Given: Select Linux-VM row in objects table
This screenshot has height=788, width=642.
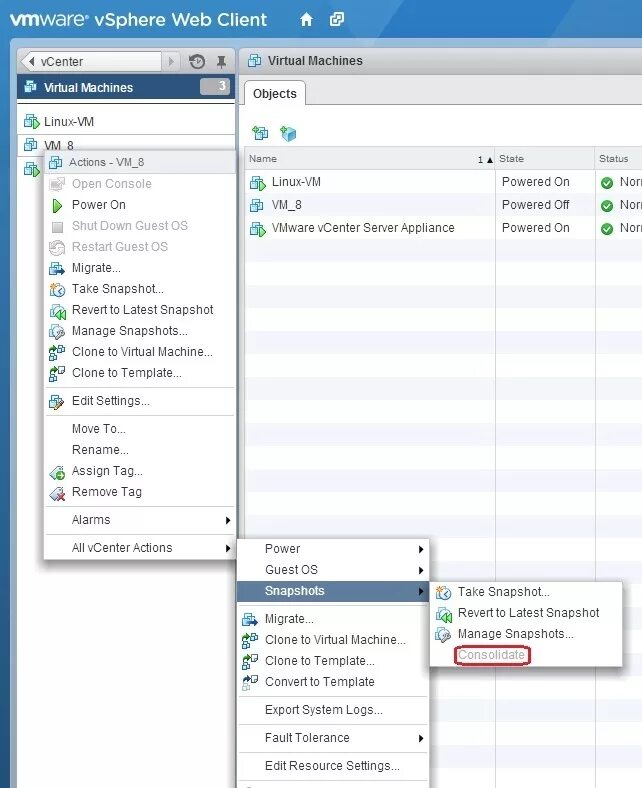Looking at the screenshot, I should [x=443, y=182].
